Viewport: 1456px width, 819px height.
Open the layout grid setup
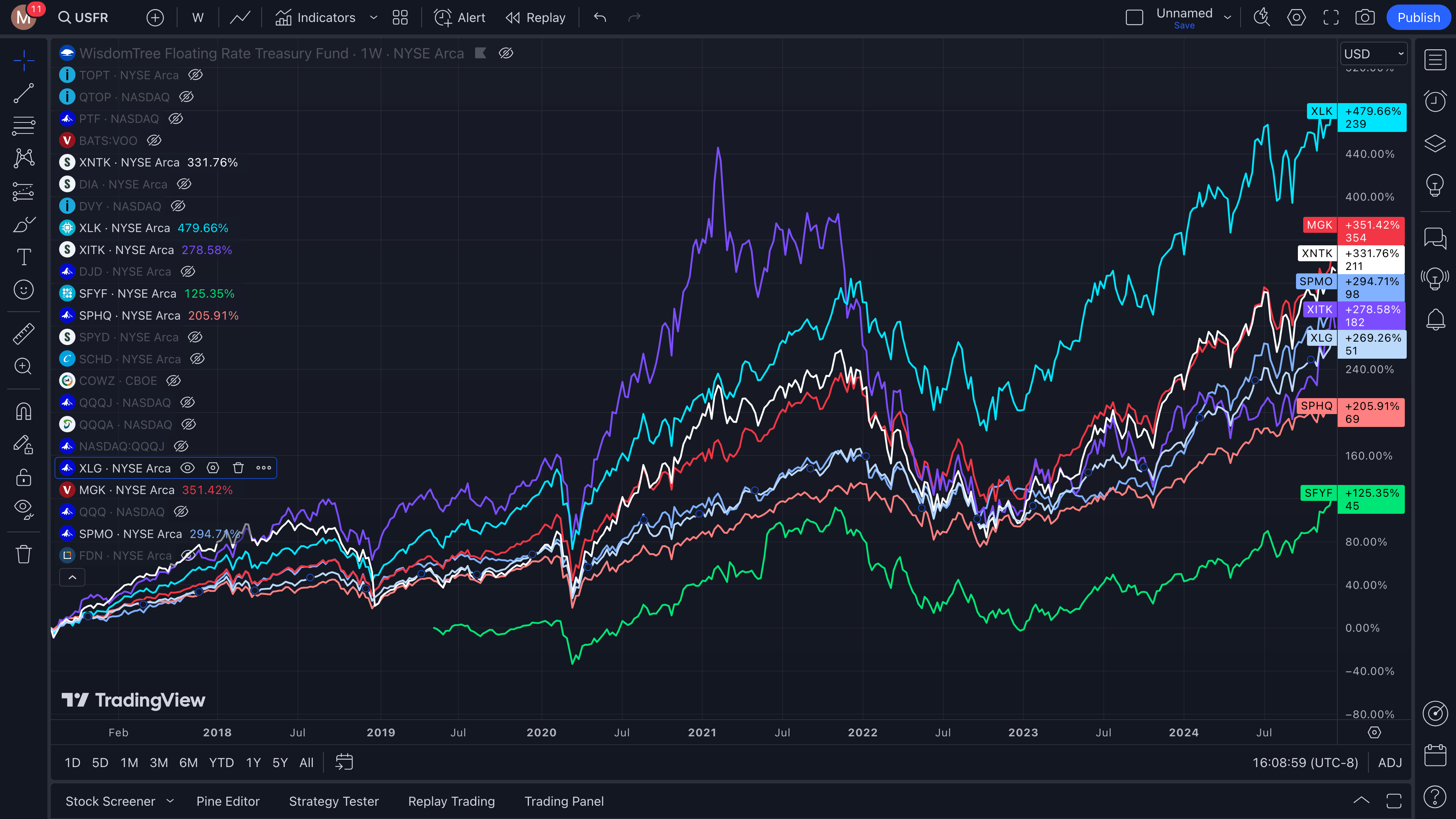[x=400, y=17]
